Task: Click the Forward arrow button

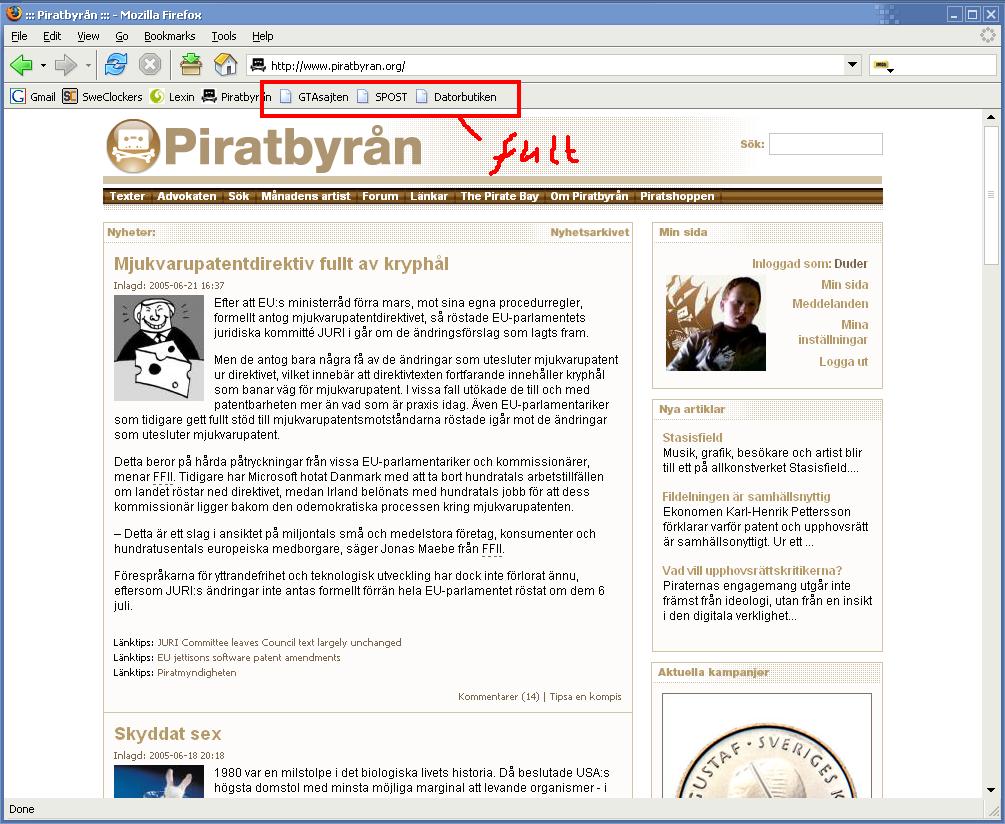Action: 66,65
